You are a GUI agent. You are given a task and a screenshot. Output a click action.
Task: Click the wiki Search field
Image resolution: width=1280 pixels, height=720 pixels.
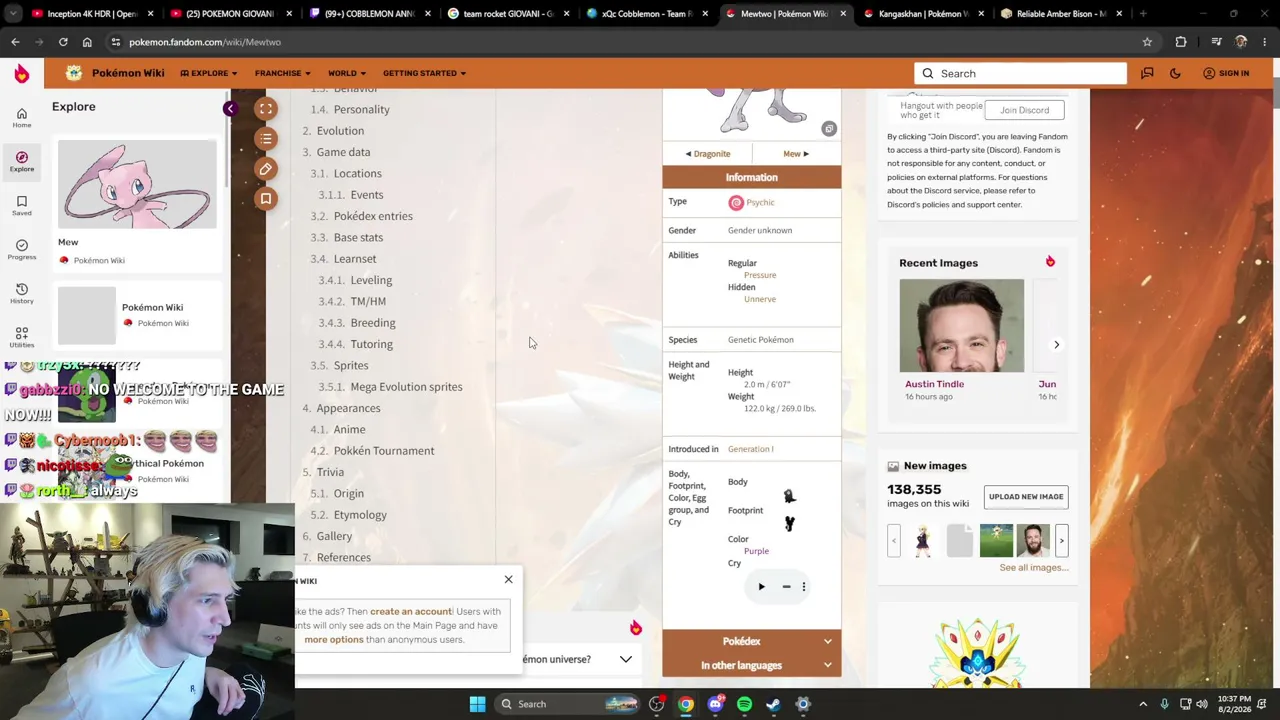point(1020,73)
